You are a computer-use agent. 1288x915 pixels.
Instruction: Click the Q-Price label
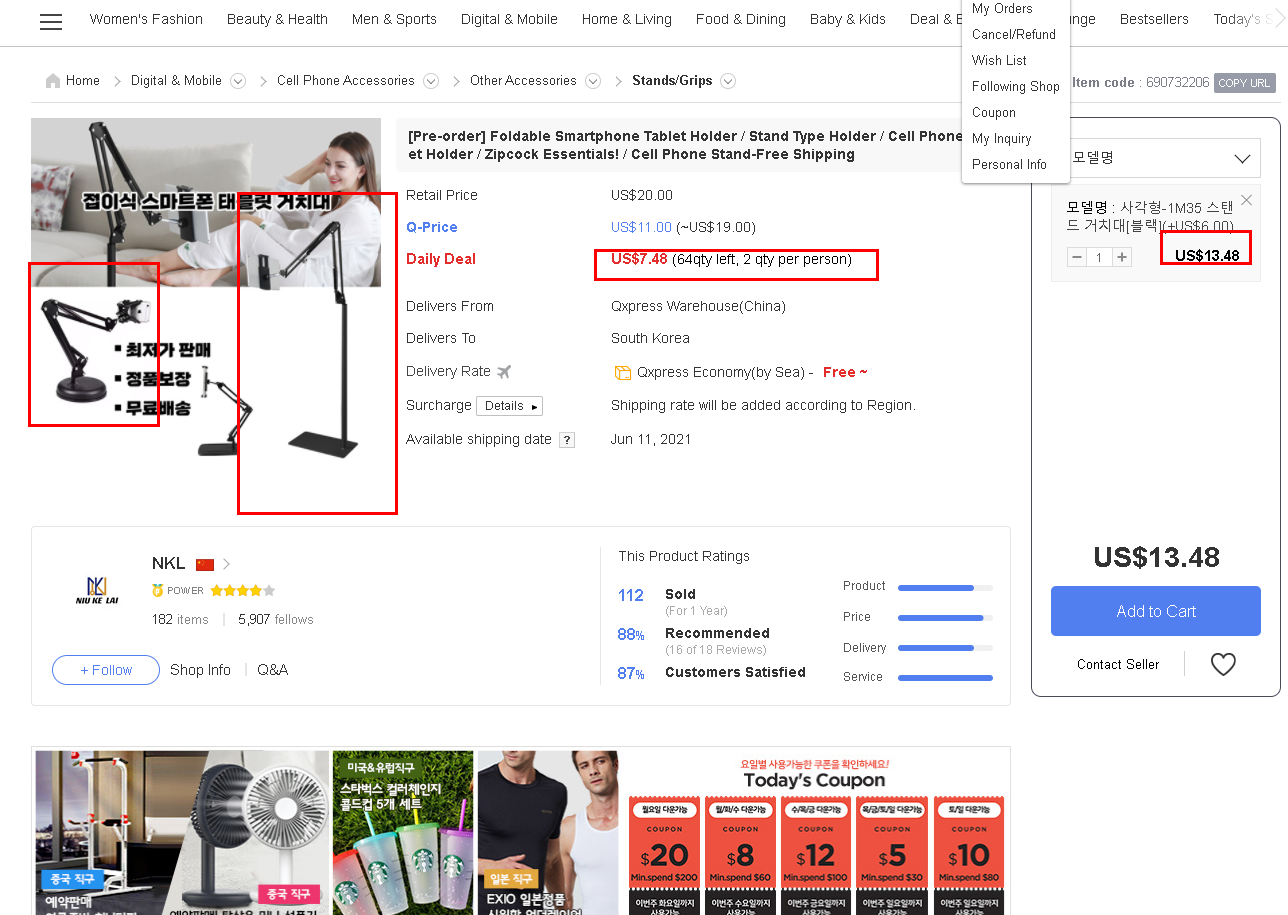click(432, 228)
